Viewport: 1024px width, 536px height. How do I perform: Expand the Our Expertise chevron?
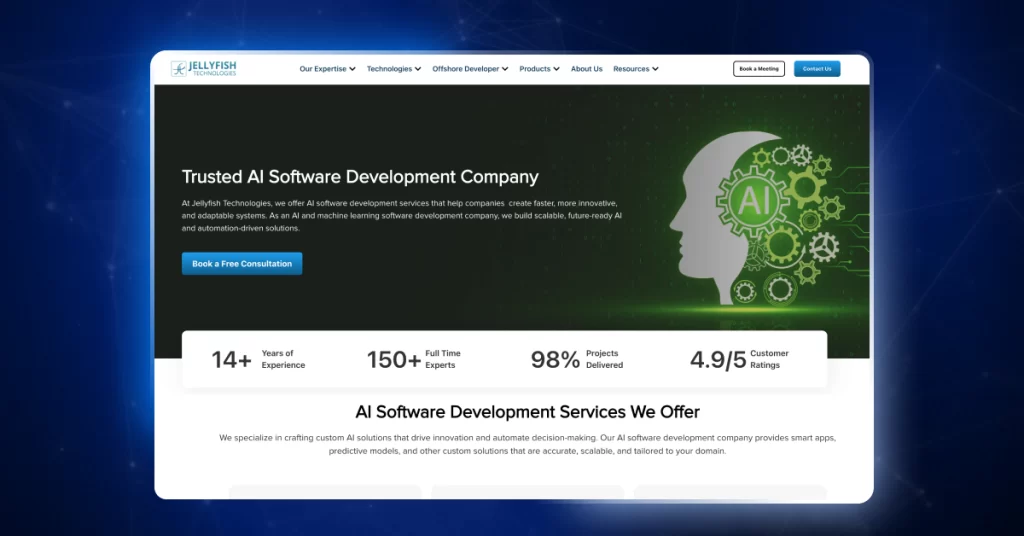[x=353, y=69]
